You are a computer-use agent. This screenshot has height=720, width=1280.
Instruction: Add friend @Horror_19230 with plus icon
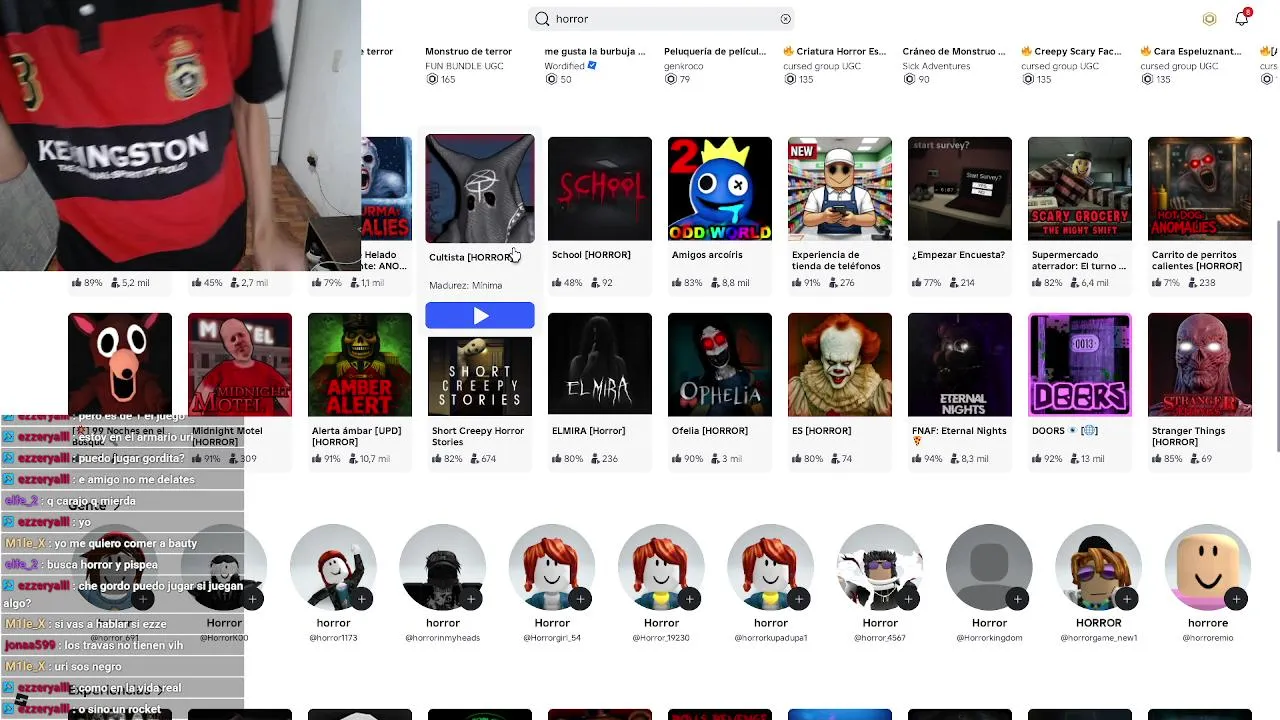689,599
